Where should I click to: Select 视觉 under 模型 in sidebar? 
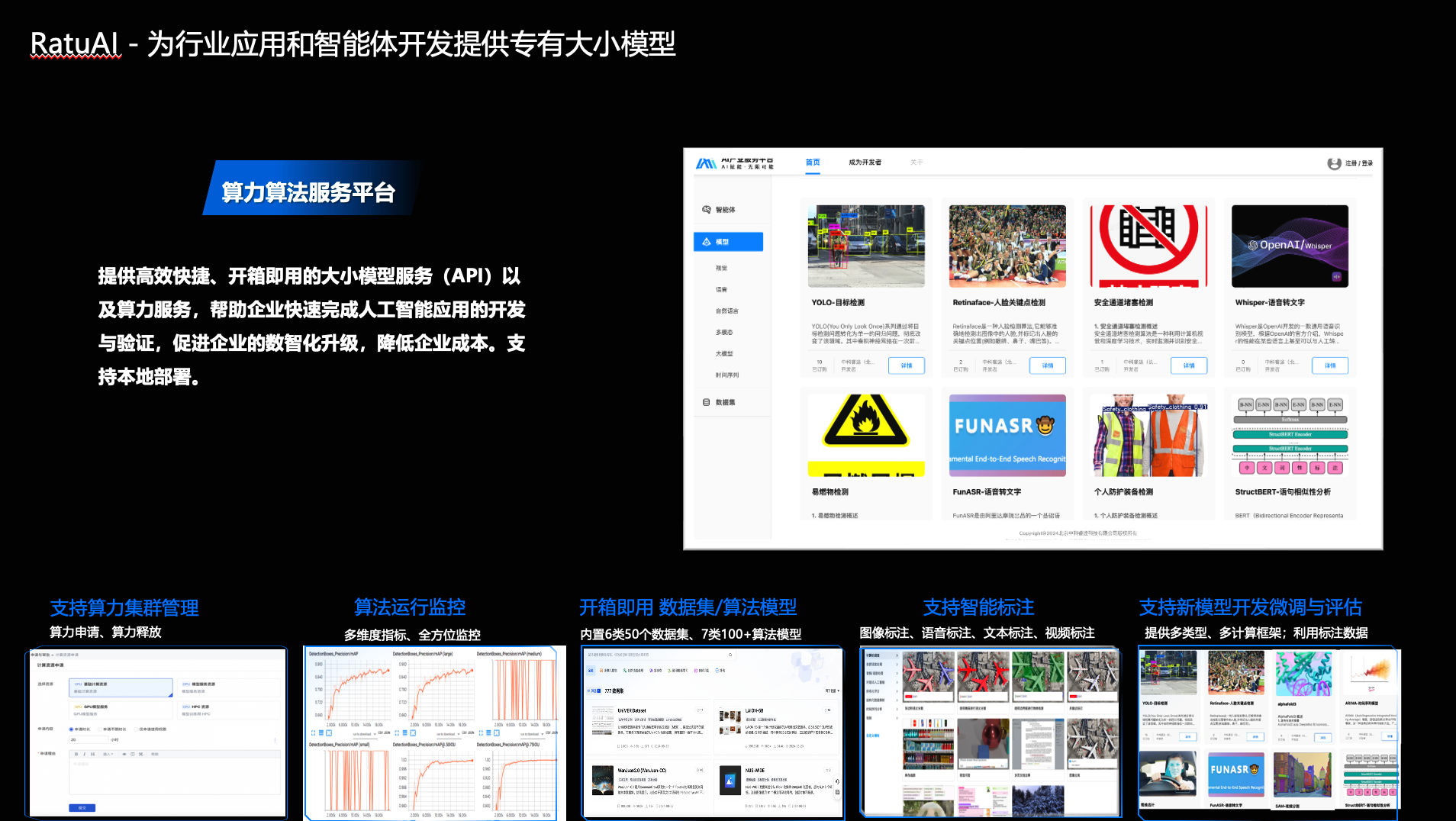coord(721,269)
